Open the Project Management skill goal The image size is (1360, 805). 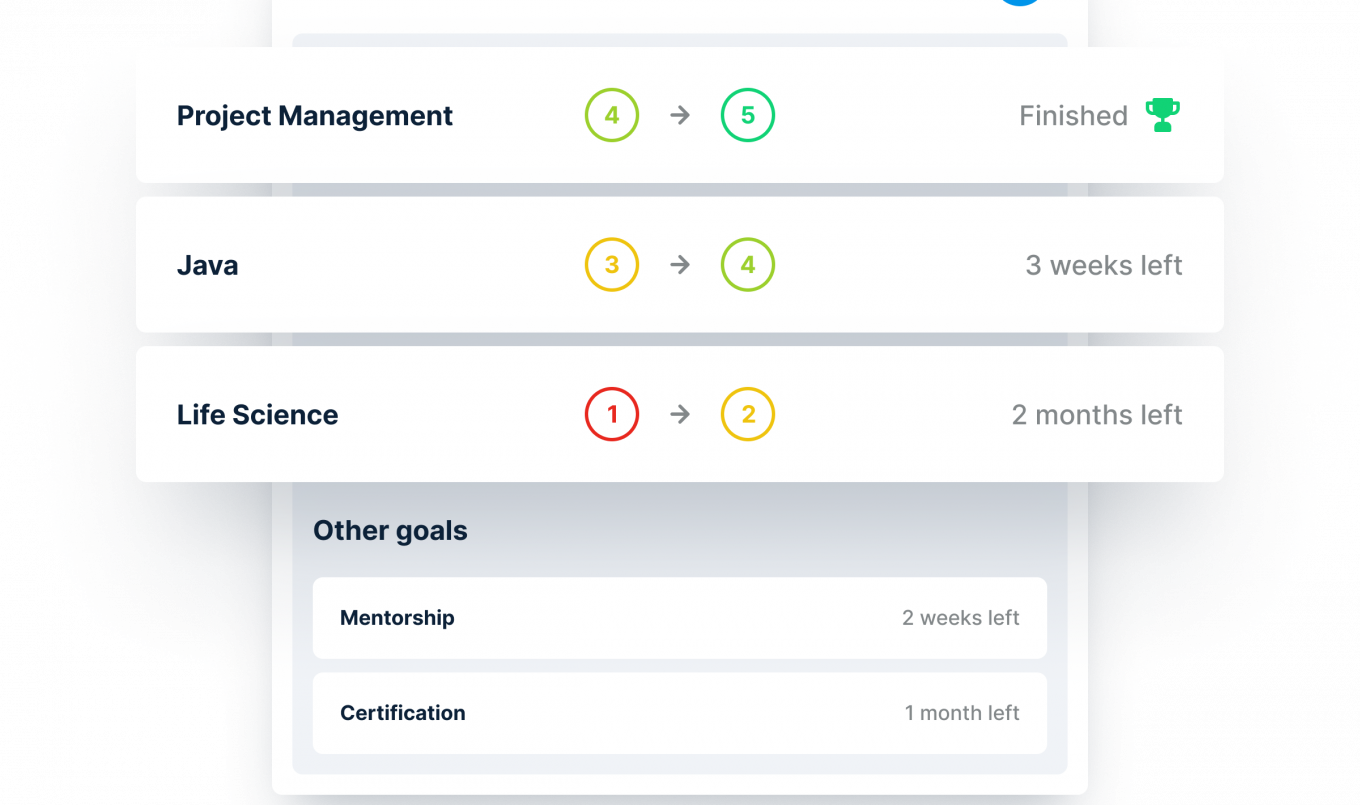315,116
